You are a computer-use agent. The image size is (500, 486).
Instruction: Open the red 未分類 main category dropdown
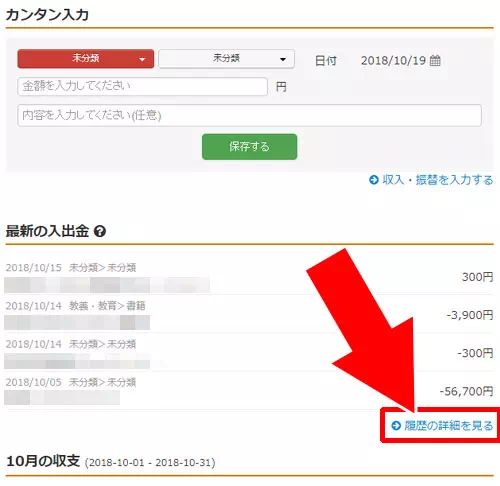pyautogui.click(x=86, y=59)
